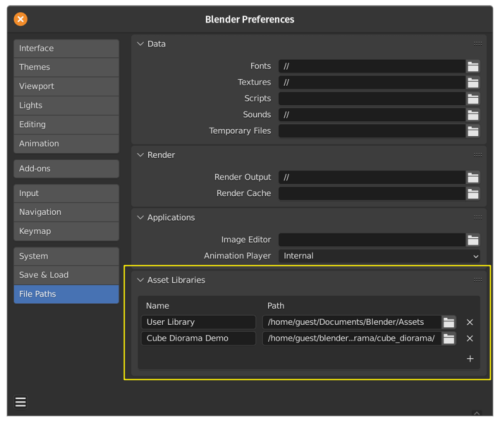The height and width of the screenshot is (423, 500).
Task: Open folder browser for Fonts path
Action: [473, 66]
